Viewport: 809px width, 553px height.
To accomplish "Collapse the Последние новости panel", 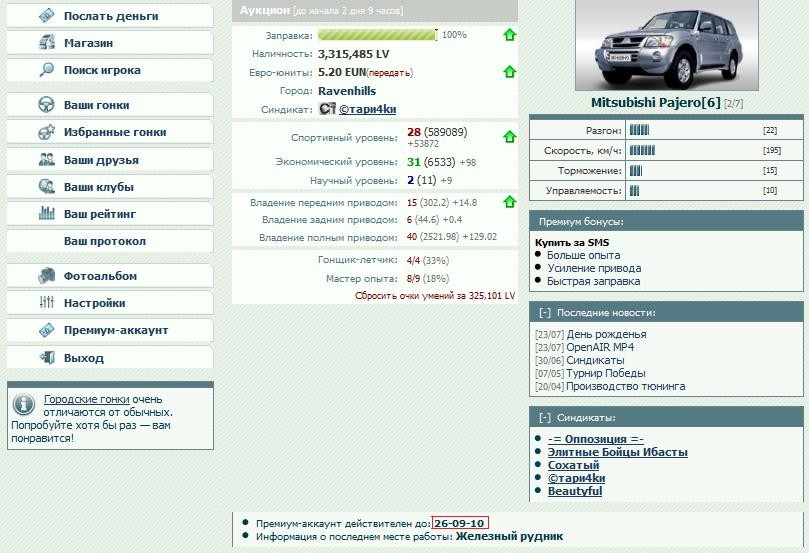I will (545, 313).
